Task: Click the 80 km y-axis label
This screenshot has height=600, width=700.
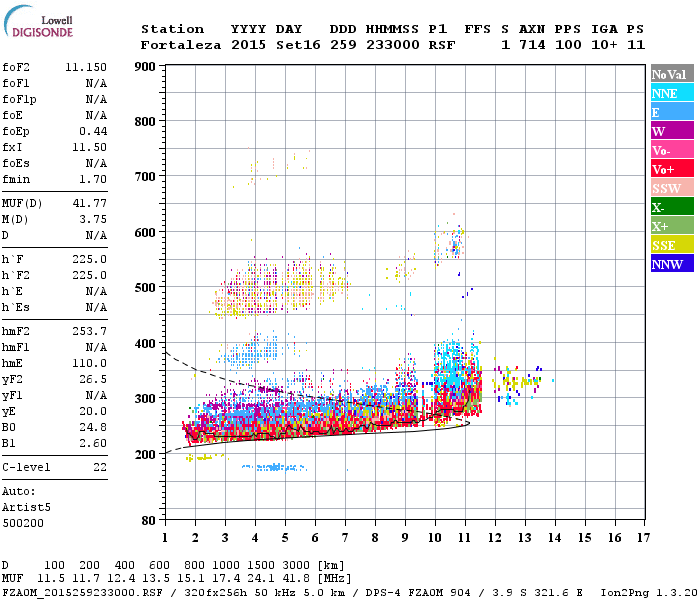Action: tap(149, 521)
